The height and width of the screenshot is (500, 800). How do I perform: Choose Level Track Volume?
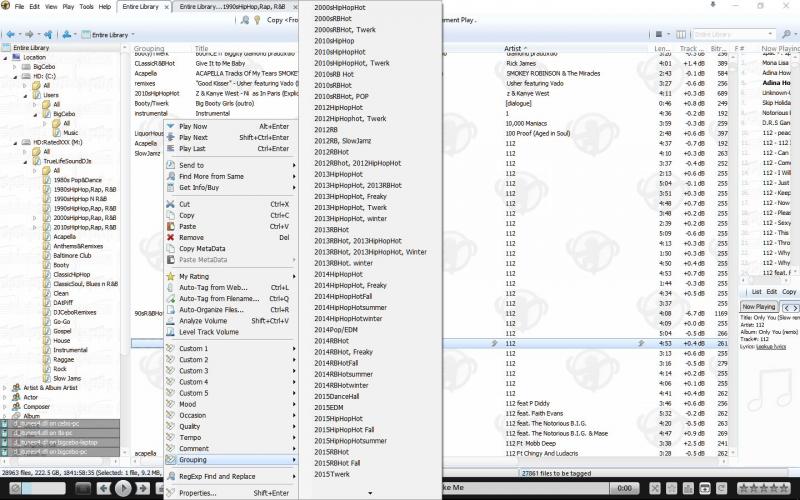coord(231,332)
